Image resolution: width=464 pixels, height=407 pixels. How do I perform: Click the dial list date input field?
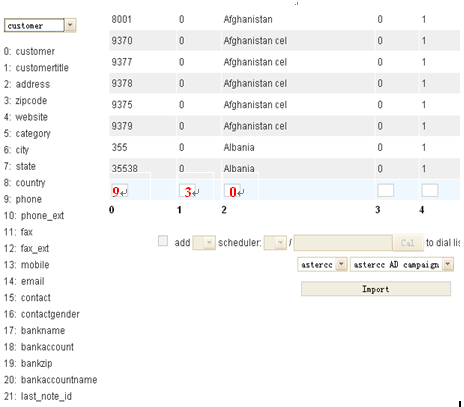point(343,243)
